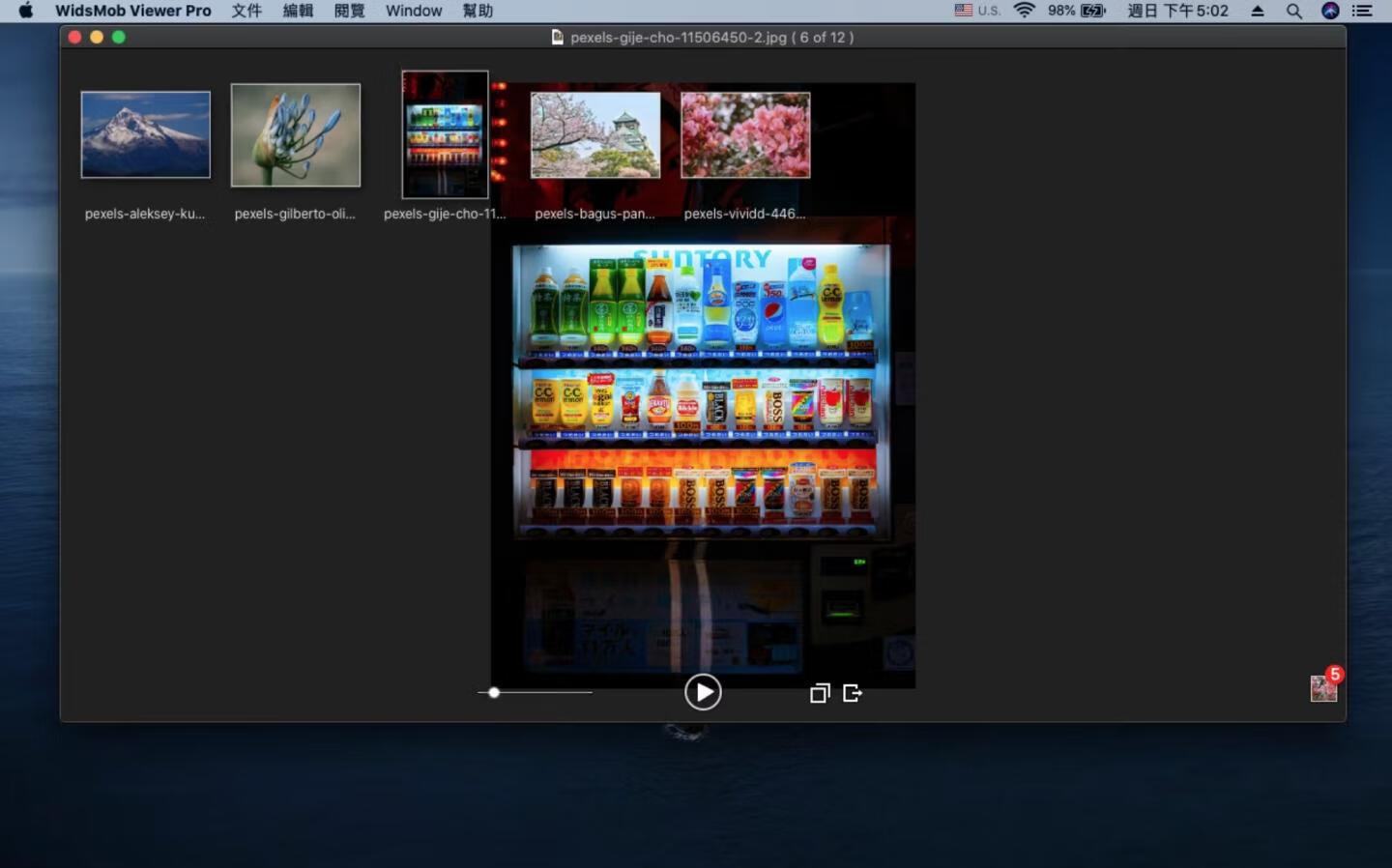Screen dimensions: 1392x868
Task: Open the 閱覽 menu
Action: pos(349,11)
